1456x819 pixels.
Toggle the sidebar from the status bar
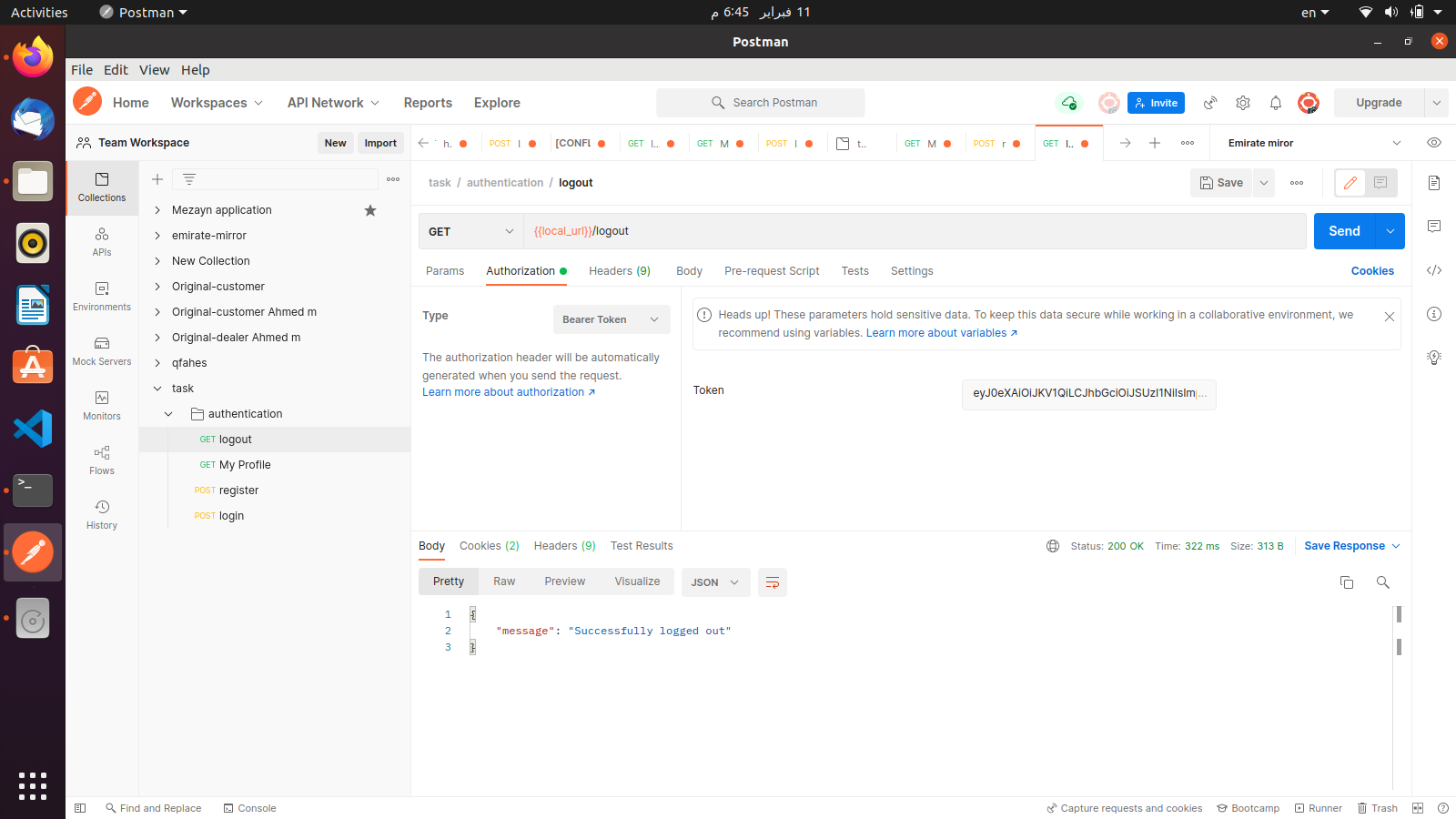[80, 808]
